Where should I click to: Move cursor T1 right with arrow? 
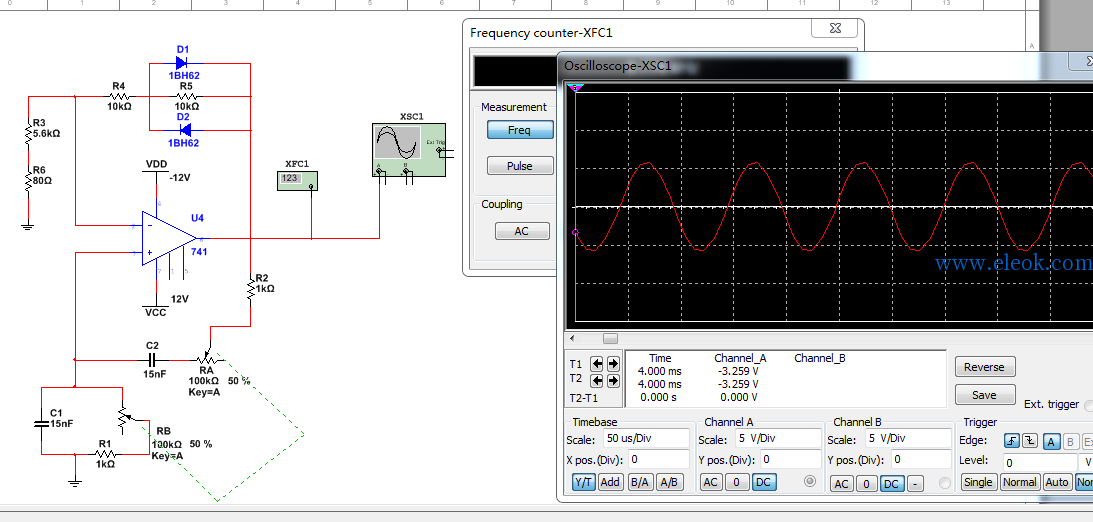(x=613, y=363)
